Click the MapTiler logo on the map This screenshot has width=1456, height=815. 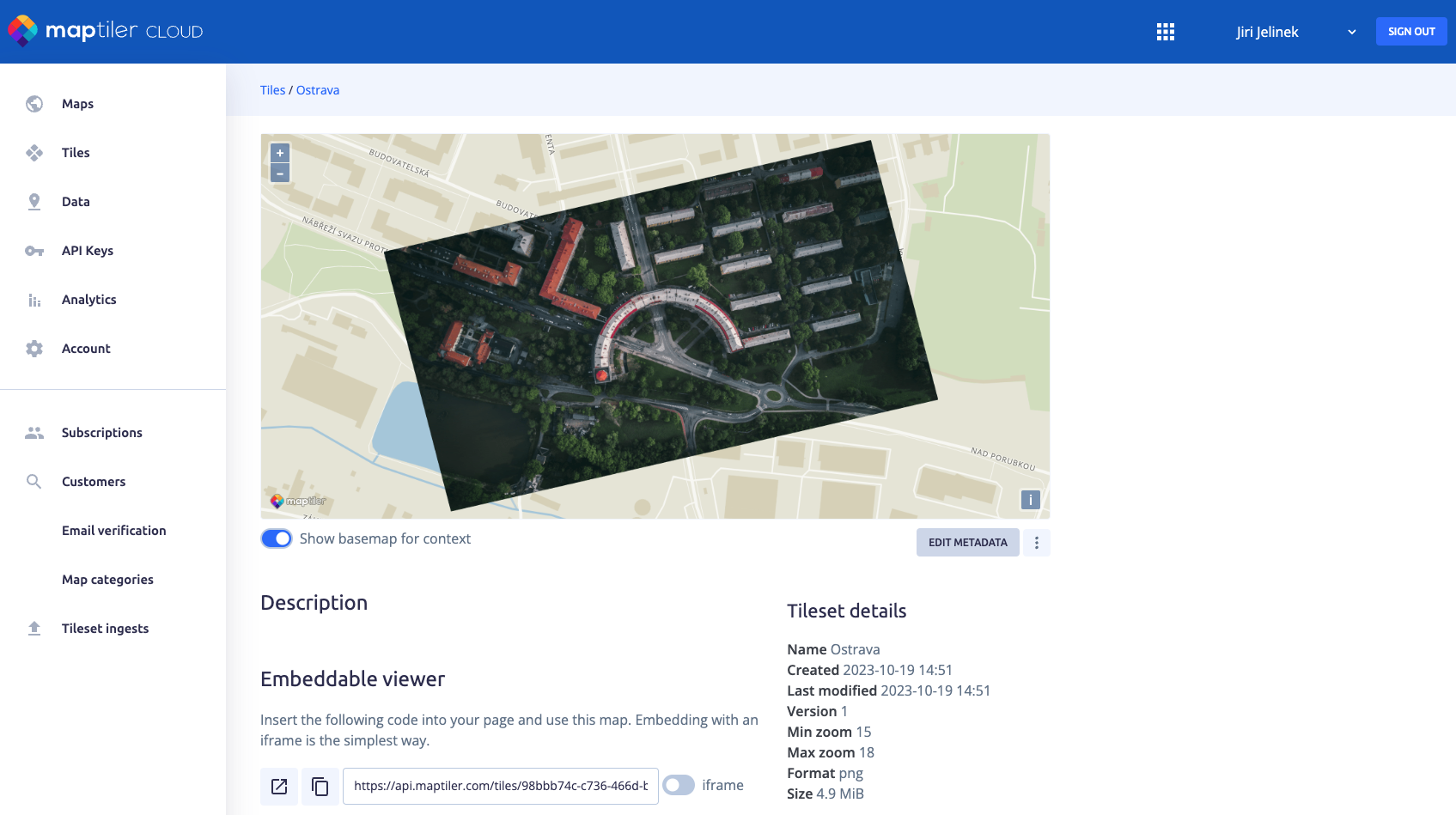click(298, 501)
